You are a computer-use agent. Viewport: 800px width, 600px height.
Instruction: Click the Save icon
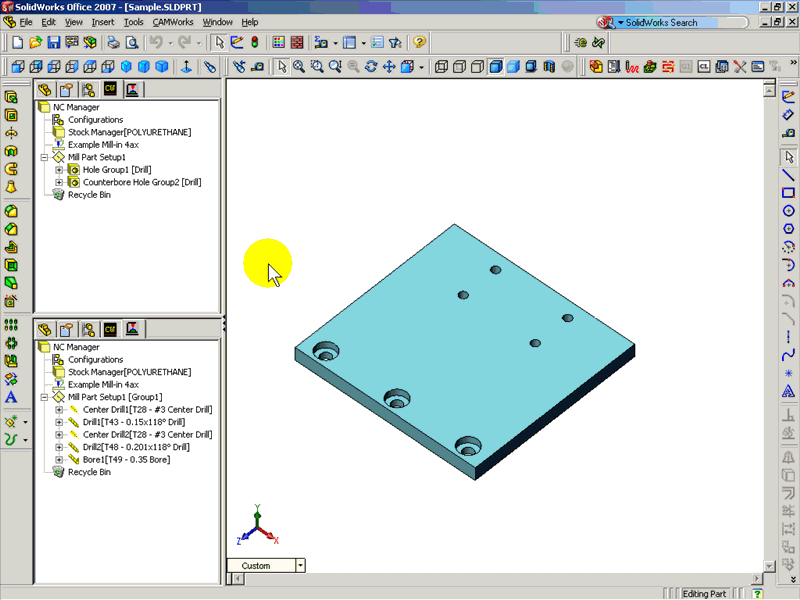click(x=54, y=42)
